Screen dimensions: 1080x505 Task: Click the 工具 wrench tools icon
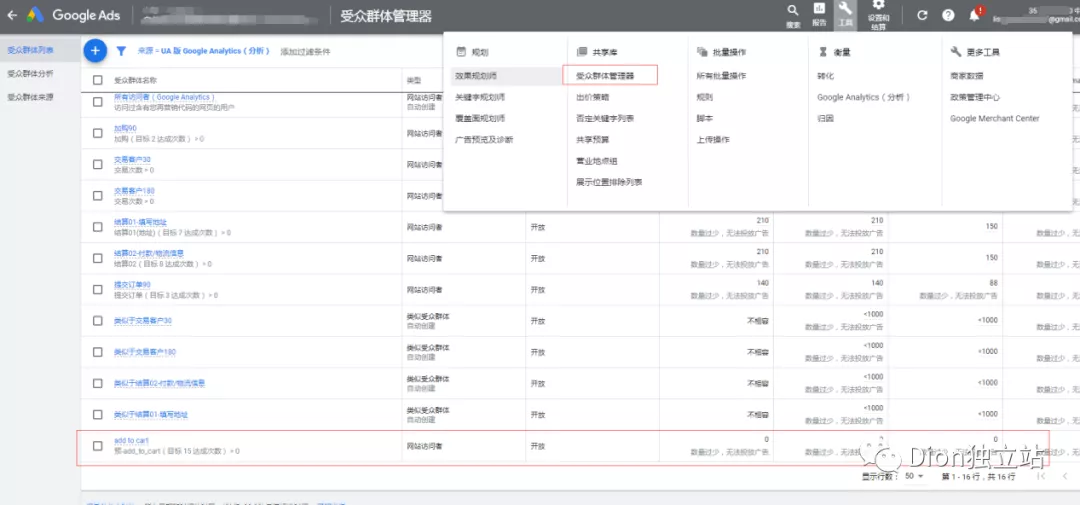coord(845,10)
